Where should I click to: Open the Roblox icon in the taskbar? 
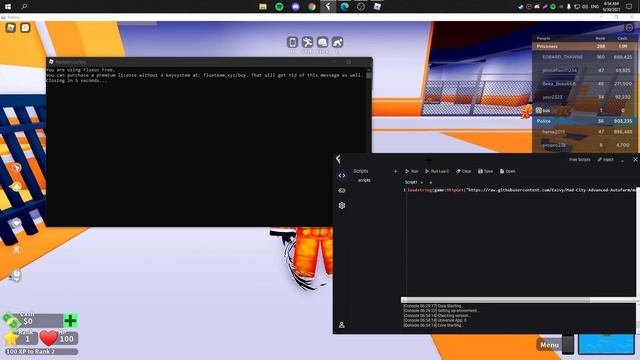point(377,7)
